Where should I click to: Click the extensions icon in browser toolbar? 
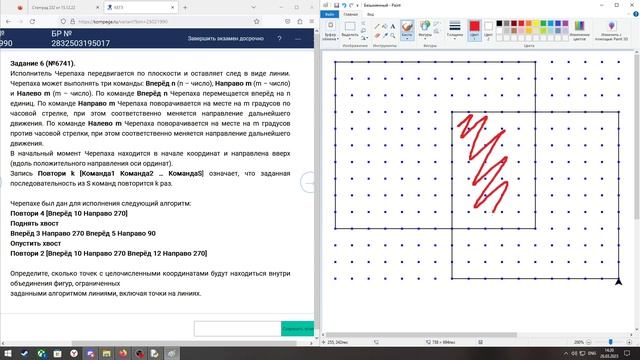coord(300,21)
